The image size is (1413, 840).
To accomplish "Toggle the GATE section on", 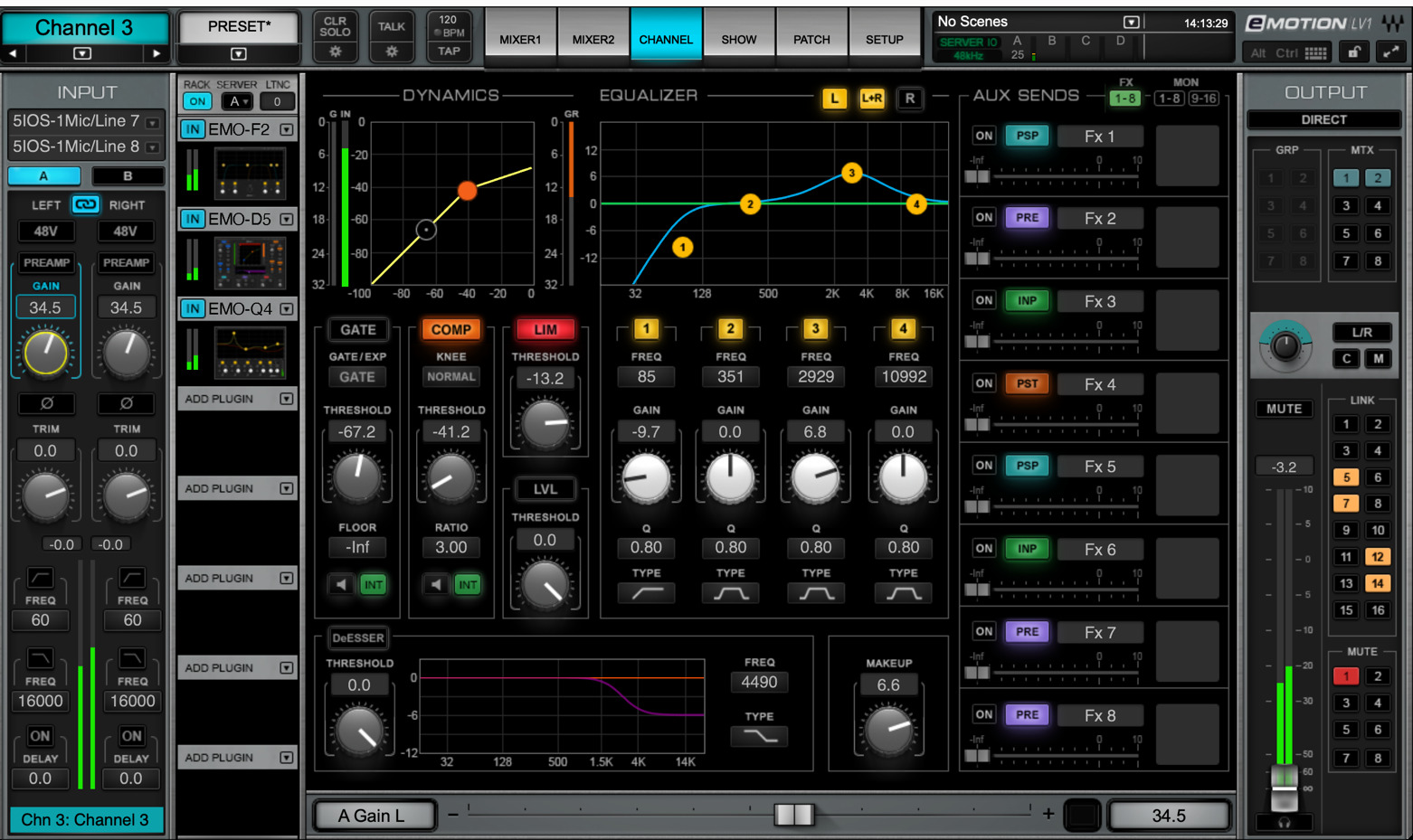I will coord(357,330).
